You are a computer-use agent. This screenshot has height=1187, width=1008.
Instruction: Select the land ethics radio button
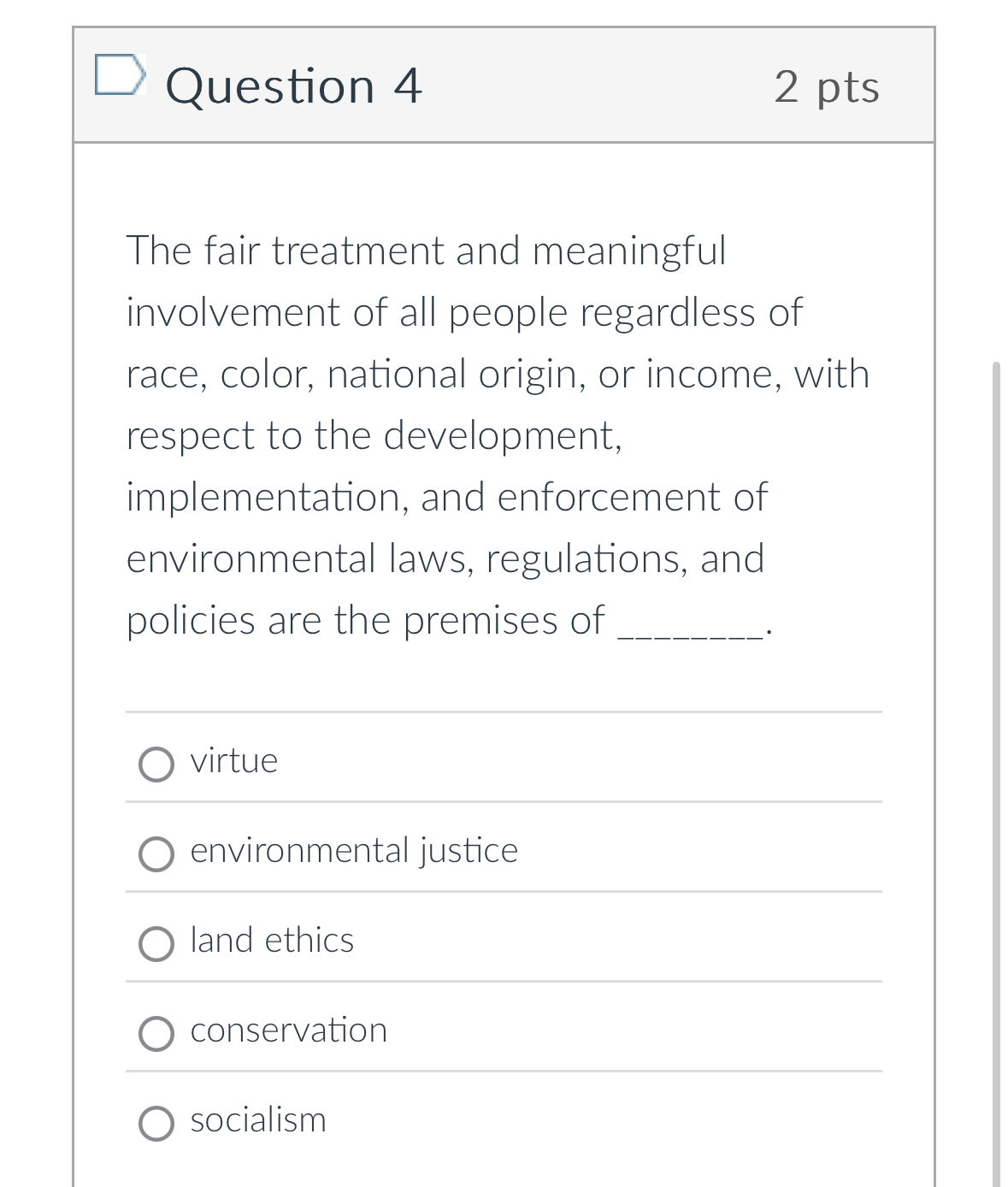[156, 944]
